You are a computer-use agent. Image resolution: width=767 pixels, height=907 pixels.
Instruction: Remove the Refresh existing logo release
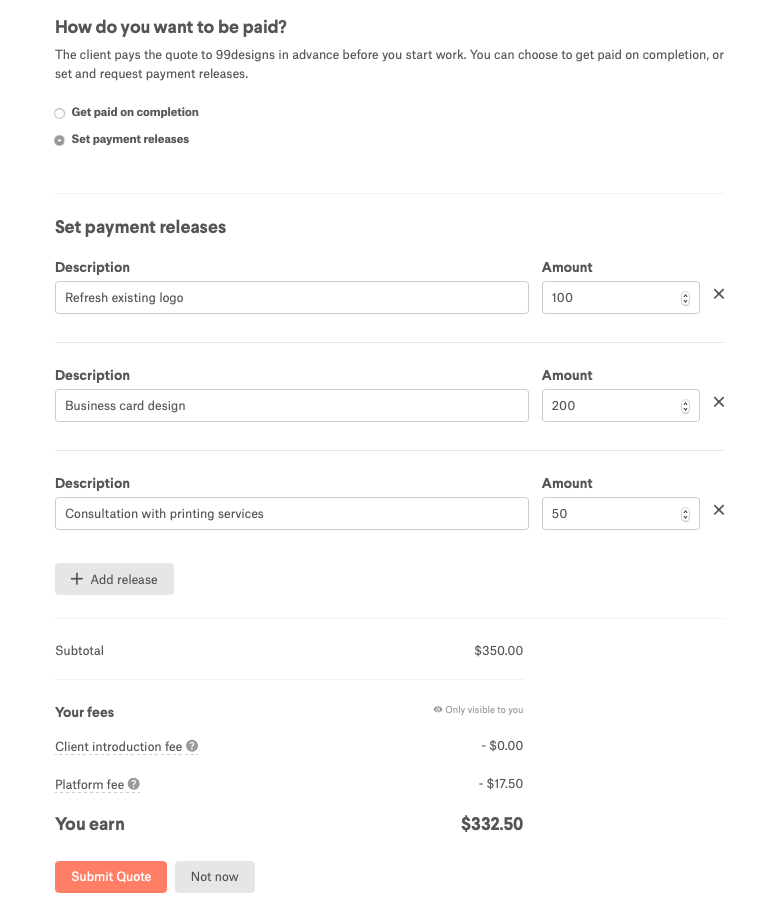[x=718, y=294]
